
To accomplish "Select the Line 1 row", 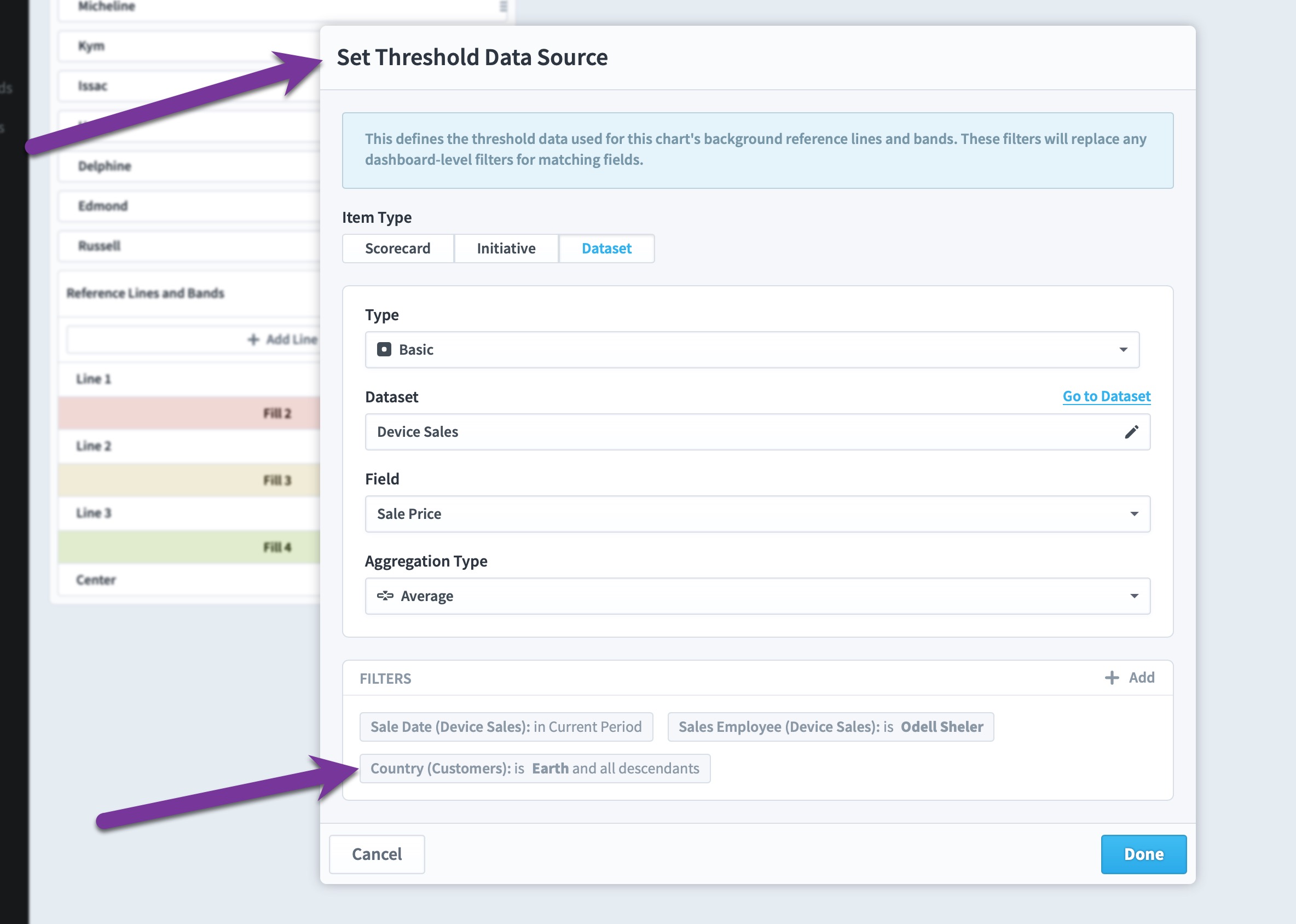I will (189, 379).
